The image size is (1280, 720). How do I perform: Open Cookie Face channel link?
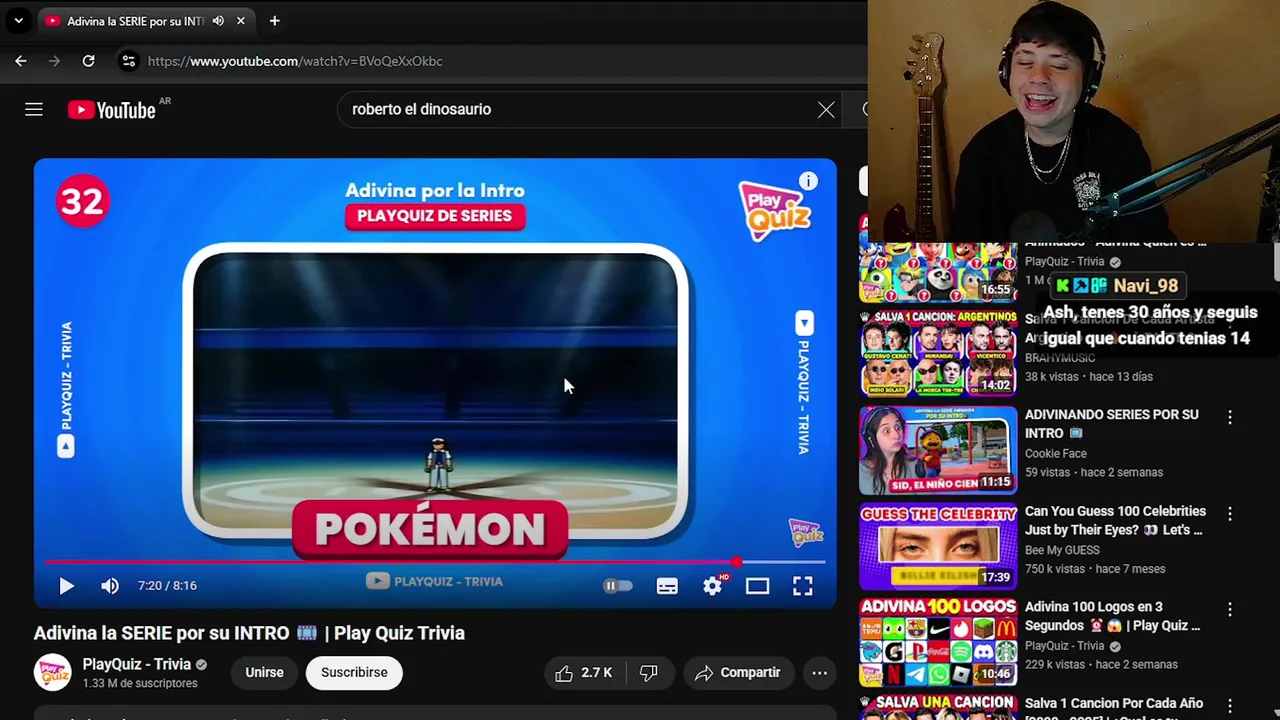[1055, 453]
